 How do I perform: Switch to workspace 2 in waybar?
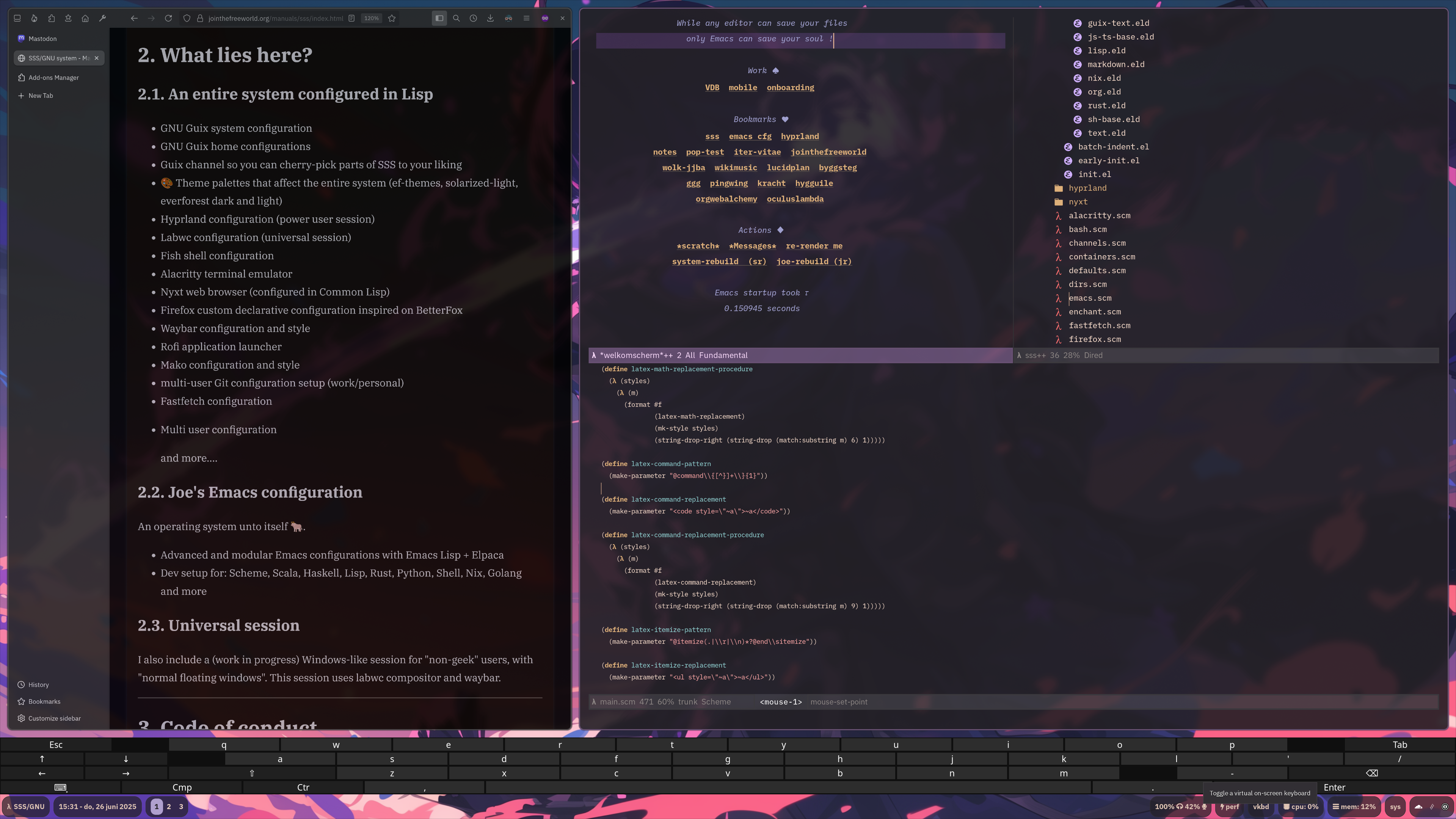(168, 806)
